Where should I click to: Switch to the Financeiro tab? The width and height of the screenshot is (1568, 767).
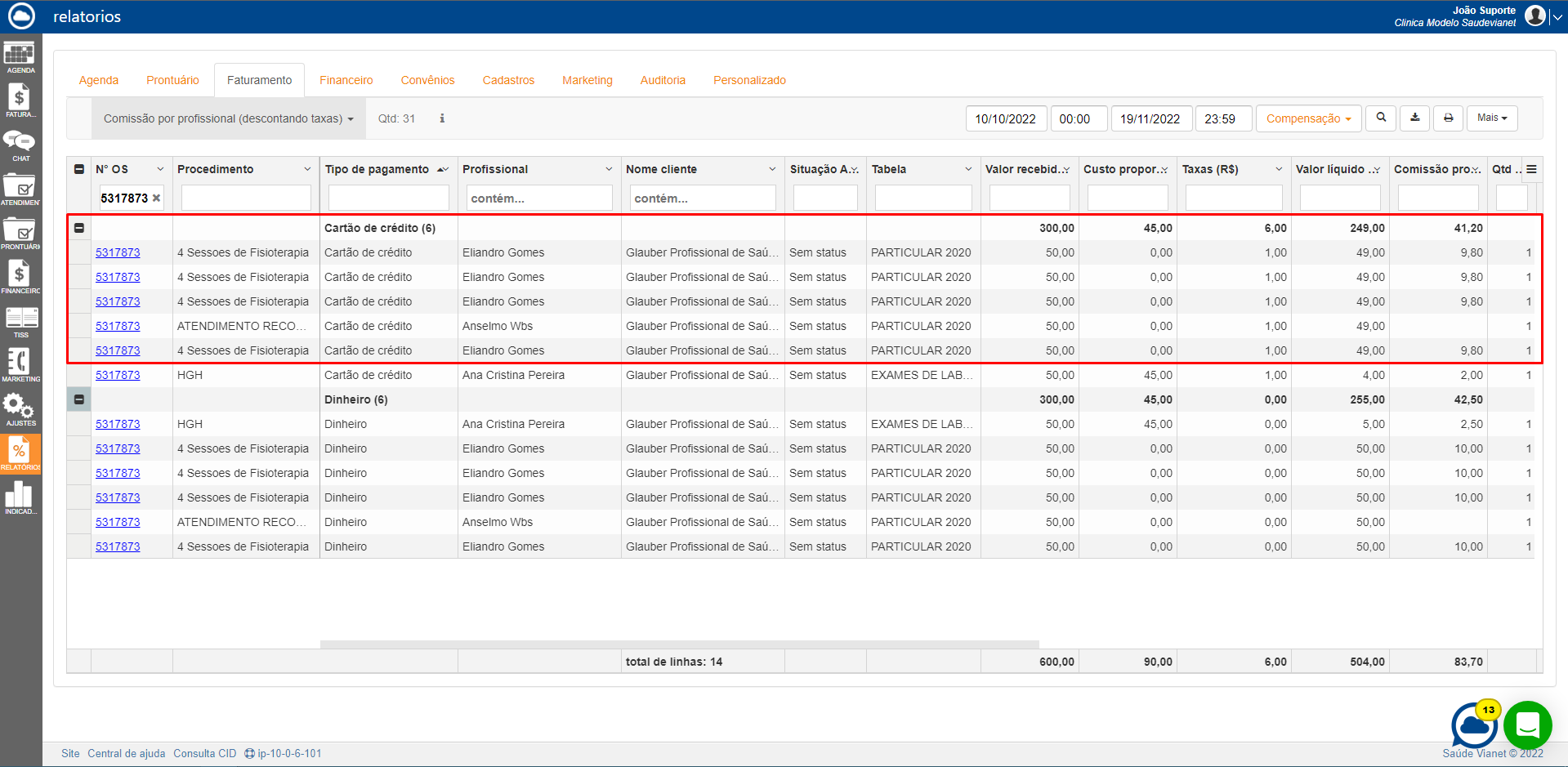click(346, 80)
